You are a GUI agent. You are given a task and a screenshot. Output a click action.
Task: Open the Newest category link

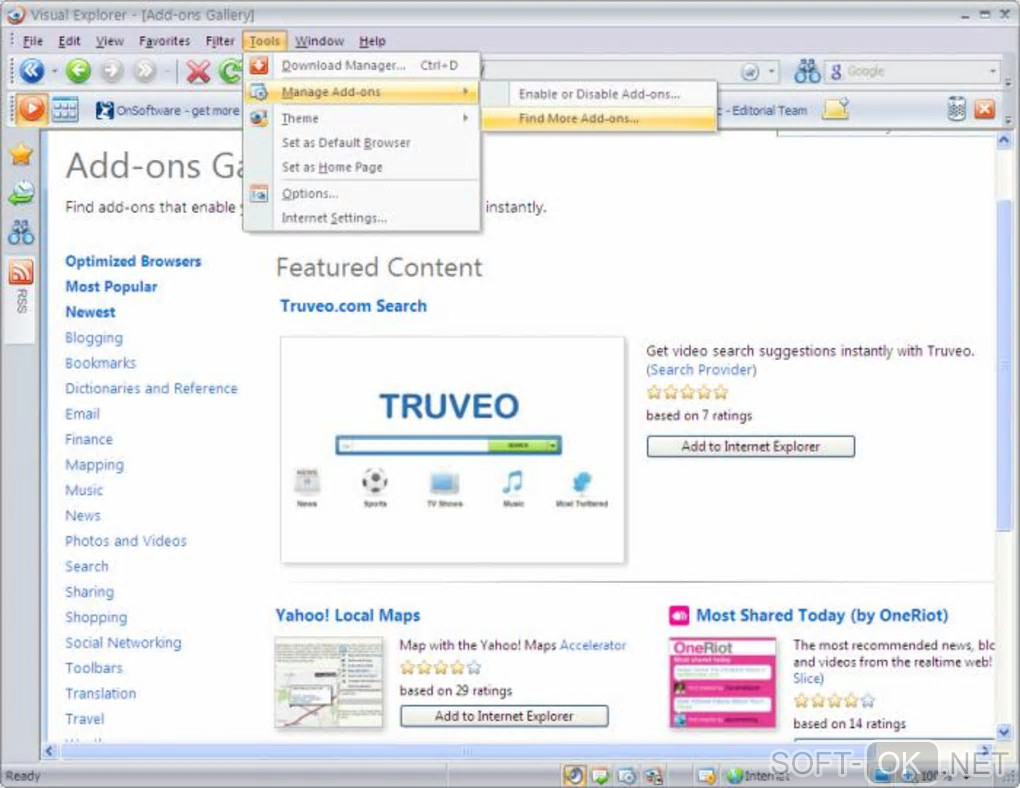(90, 312)
